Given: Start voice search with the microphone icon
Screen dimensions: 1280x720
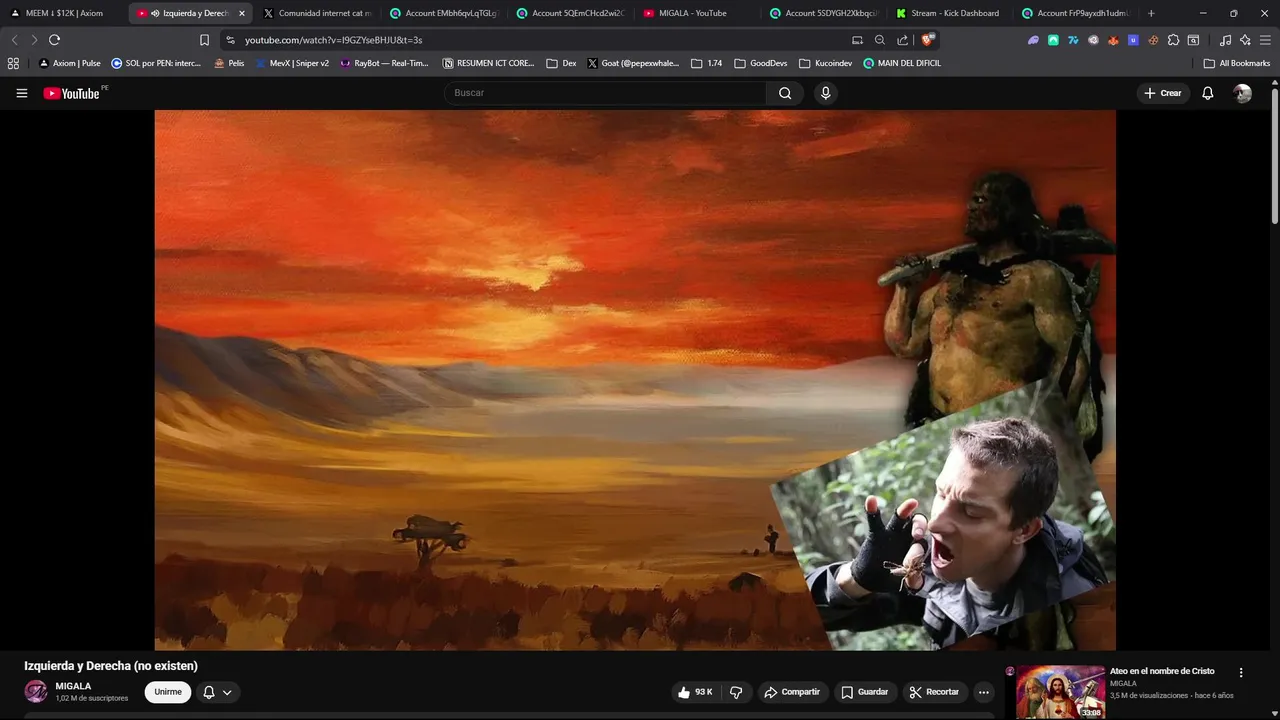Looking at the screenshot, I should pos(825,93).
